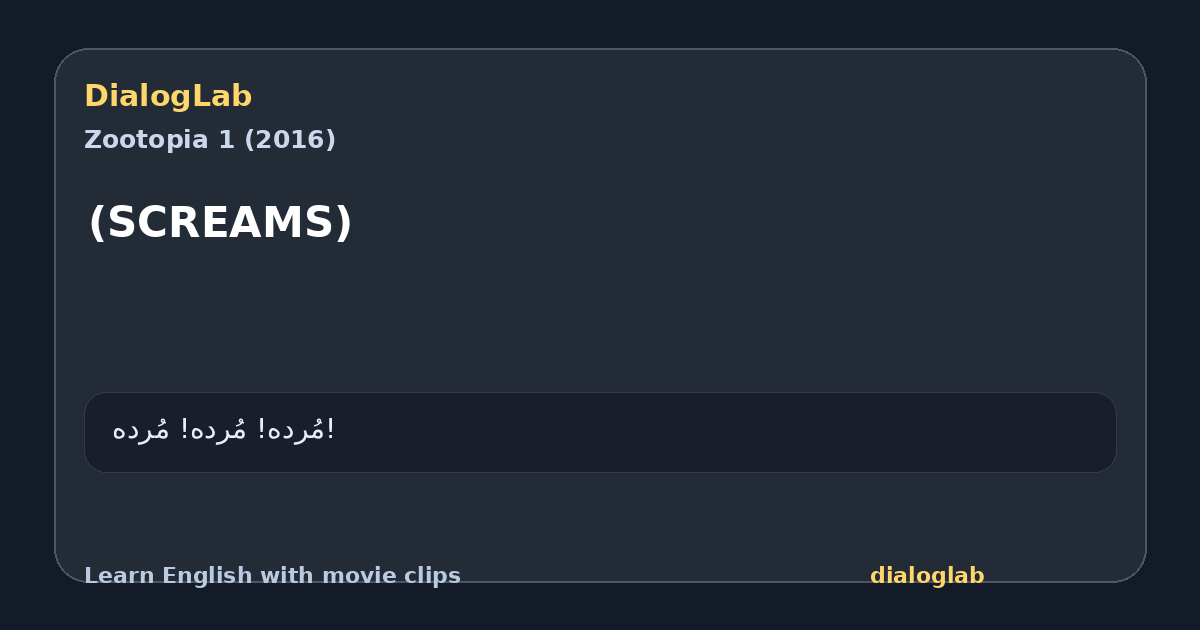The width and height of the screenshot is (1200, 630).
Task: Click the exclamation mark ending the Persian text
Action: [x=331, y=430]
